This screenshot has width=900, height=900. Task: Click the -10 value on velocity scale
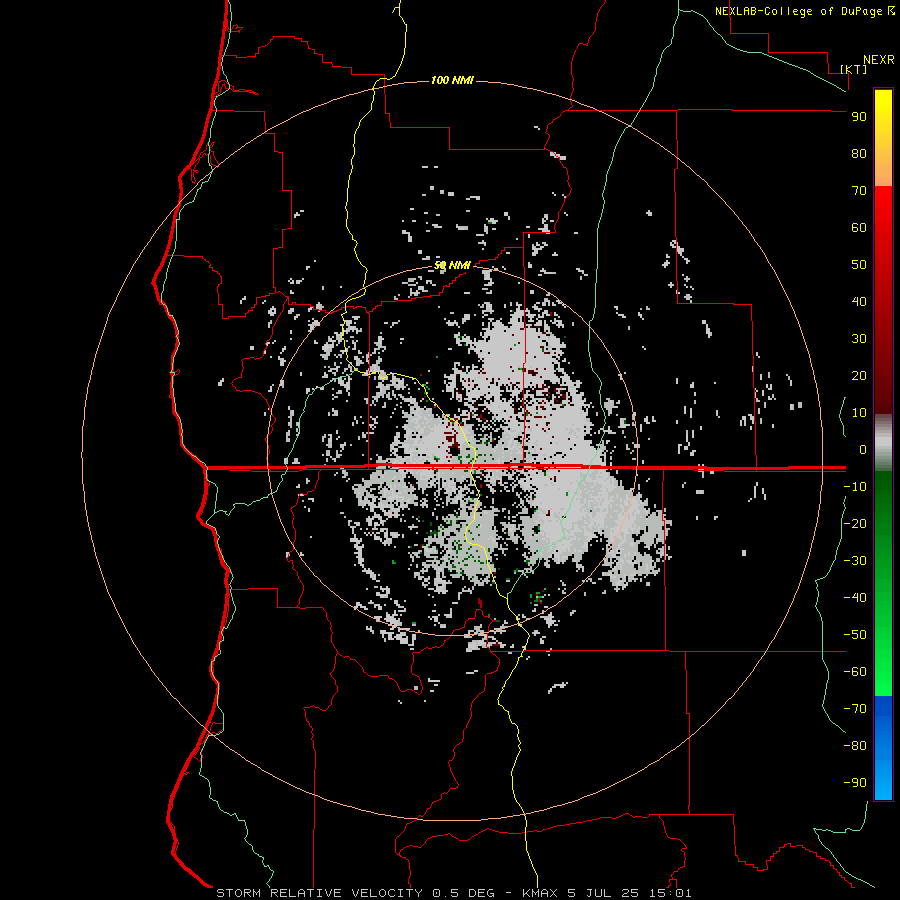(x=855, y=487)
